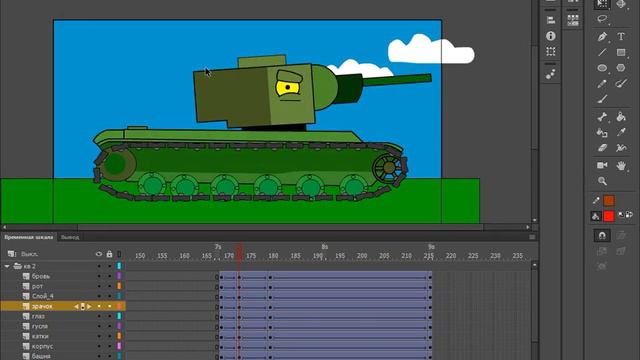Select the Pen tool
640x360 pixels.
click(x=602, y=37)
